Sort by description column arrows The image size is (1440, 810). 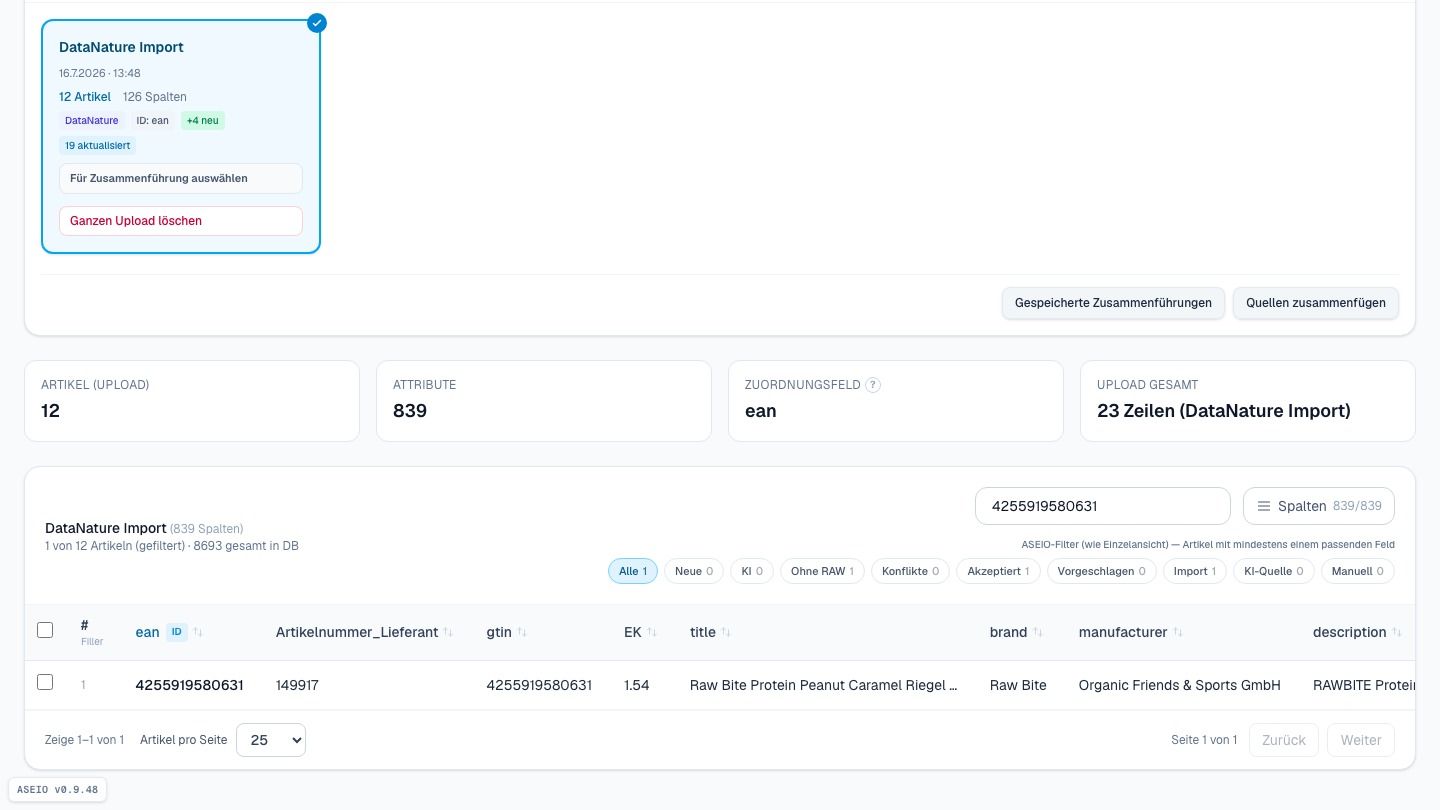1397,632
